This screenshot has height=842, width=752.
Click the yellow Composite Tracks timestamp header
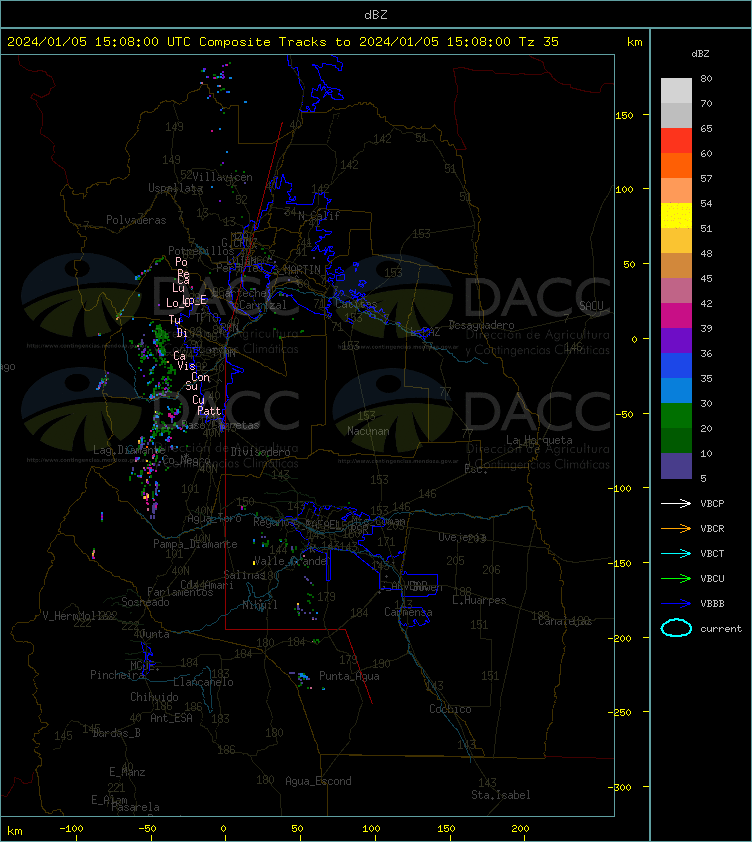click(283, 41)
